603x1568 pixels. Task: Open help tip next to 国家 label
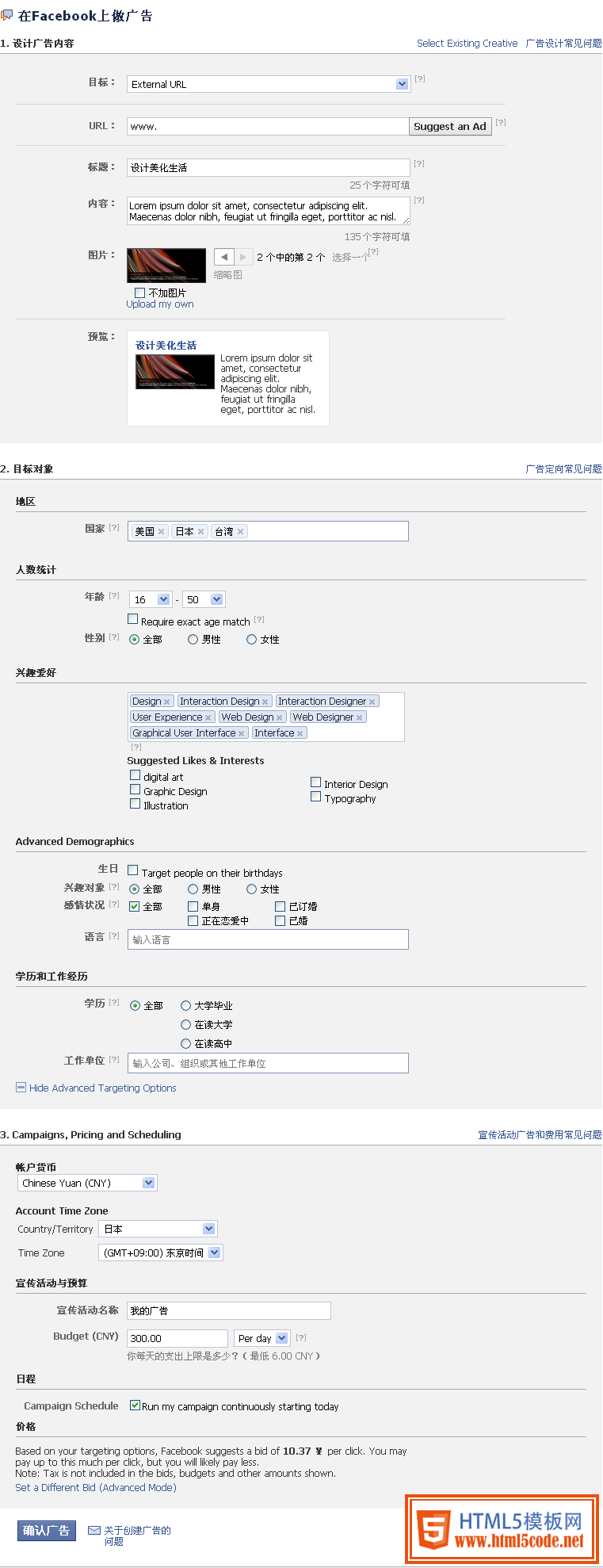(114, 527)
